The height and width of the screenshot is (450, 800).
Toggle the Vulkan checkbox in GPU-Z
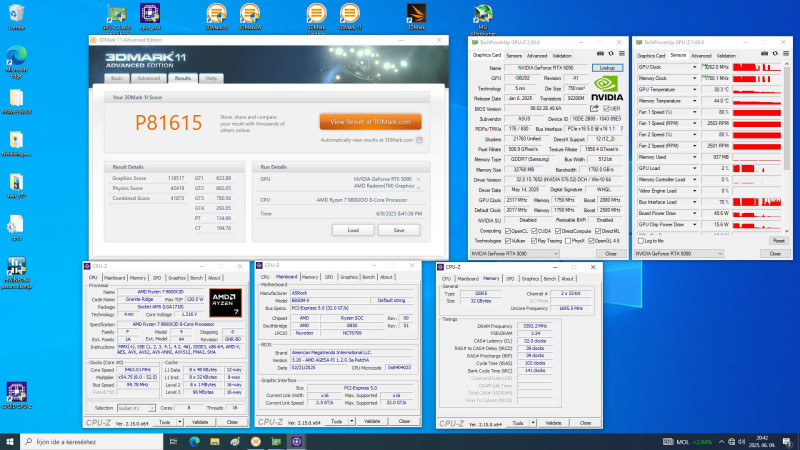(x=508, y=241)
